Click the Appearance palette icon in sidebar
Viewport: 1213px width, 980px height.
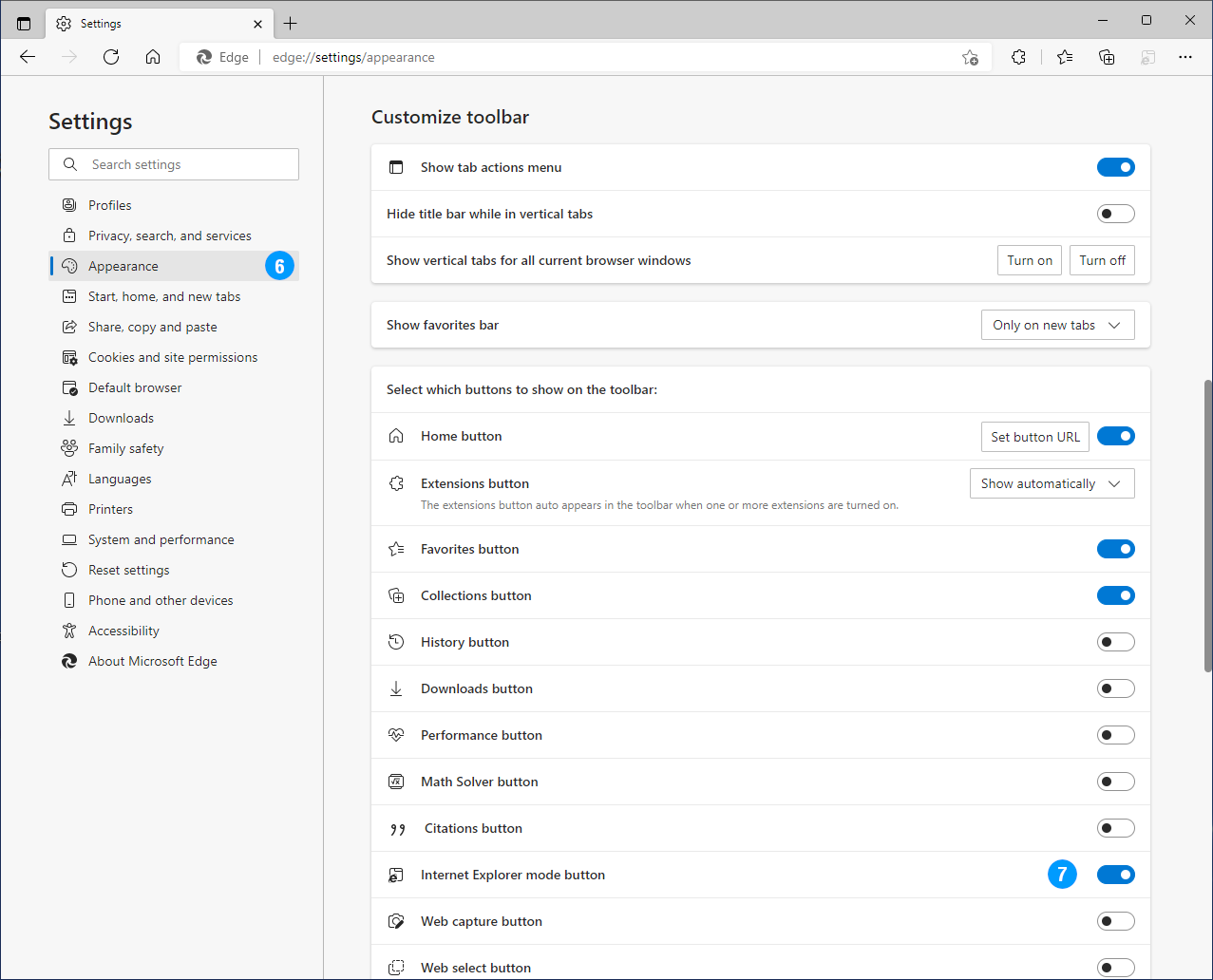pyautogui.click(x=68, y=265)
